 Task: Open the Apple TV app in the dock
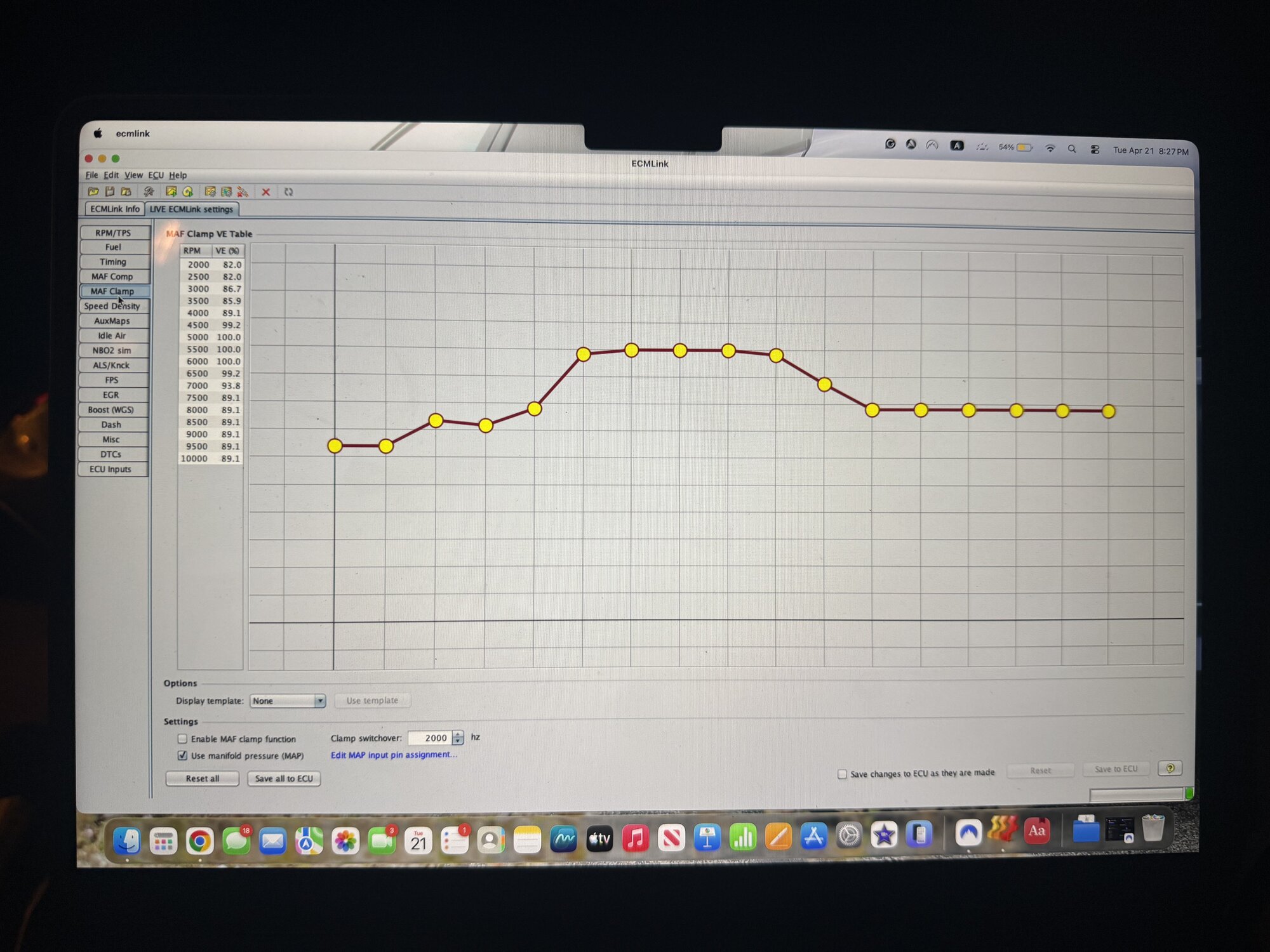[599, 839]
